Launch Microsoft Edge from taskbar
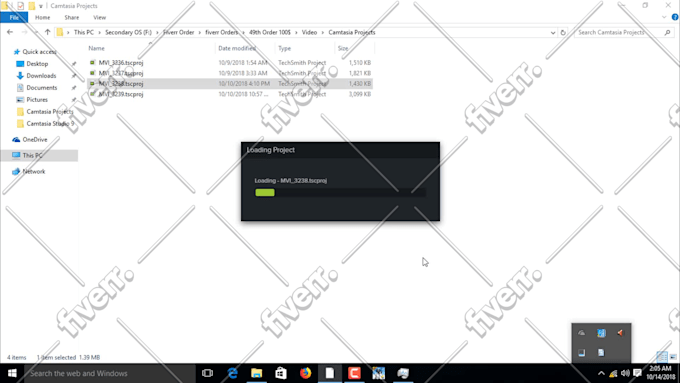The width and height of the screenshot is (680, 383). [232, 373]
